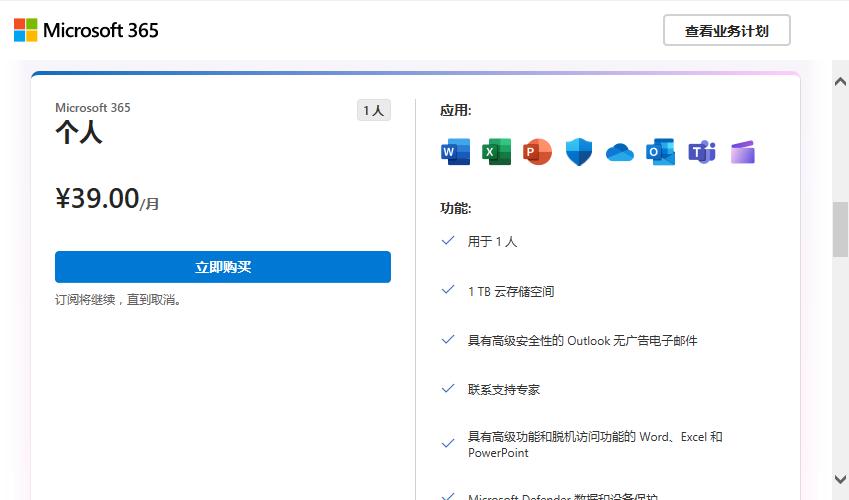Image resolution: width=849 pixels, height=500 pixels.
Task: Click the OneDrive cloud icon
Action: pyautogui.click(x=620, y=153)
